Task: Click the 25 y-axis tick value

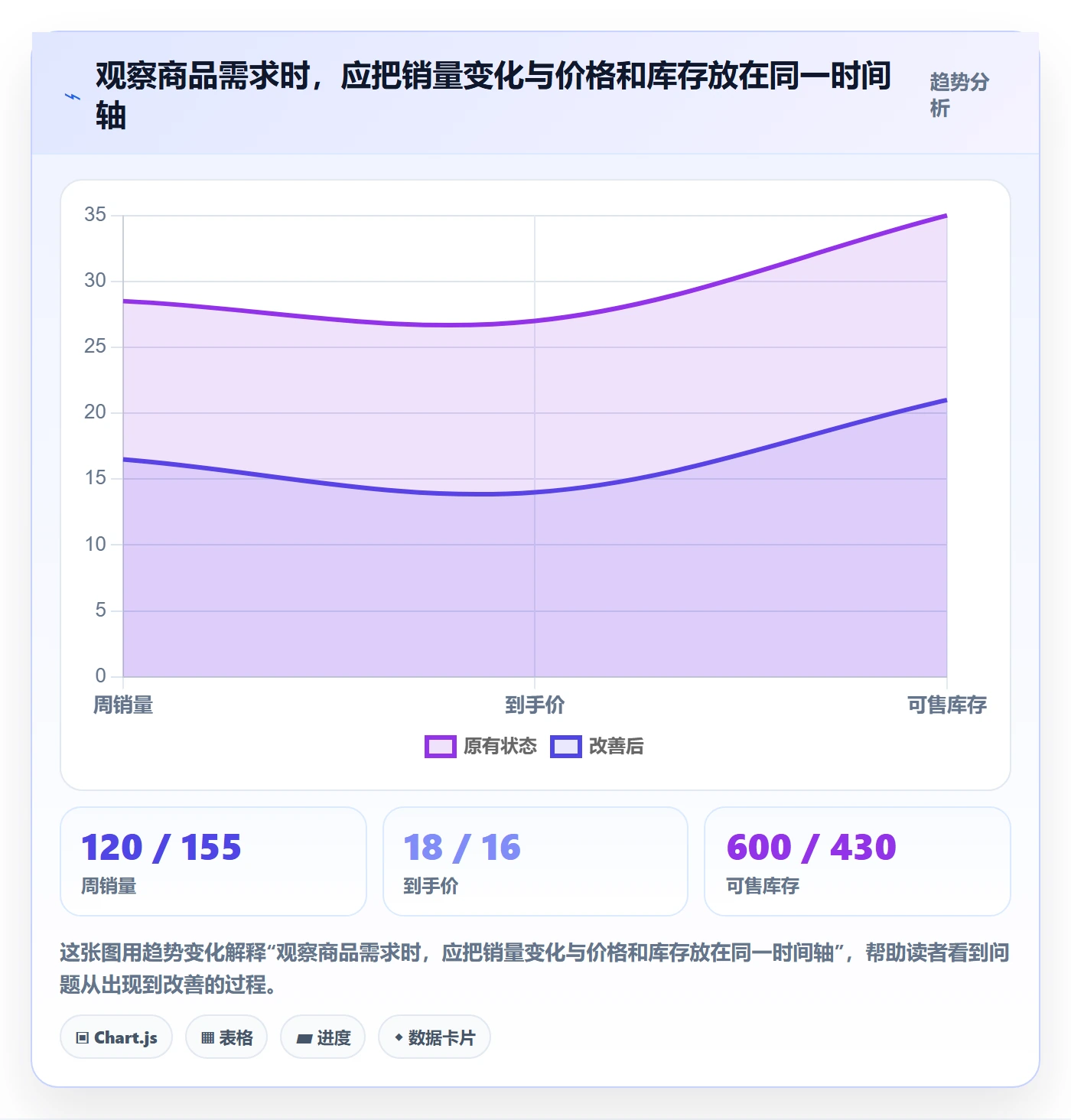Action: [x=96, y=347]
